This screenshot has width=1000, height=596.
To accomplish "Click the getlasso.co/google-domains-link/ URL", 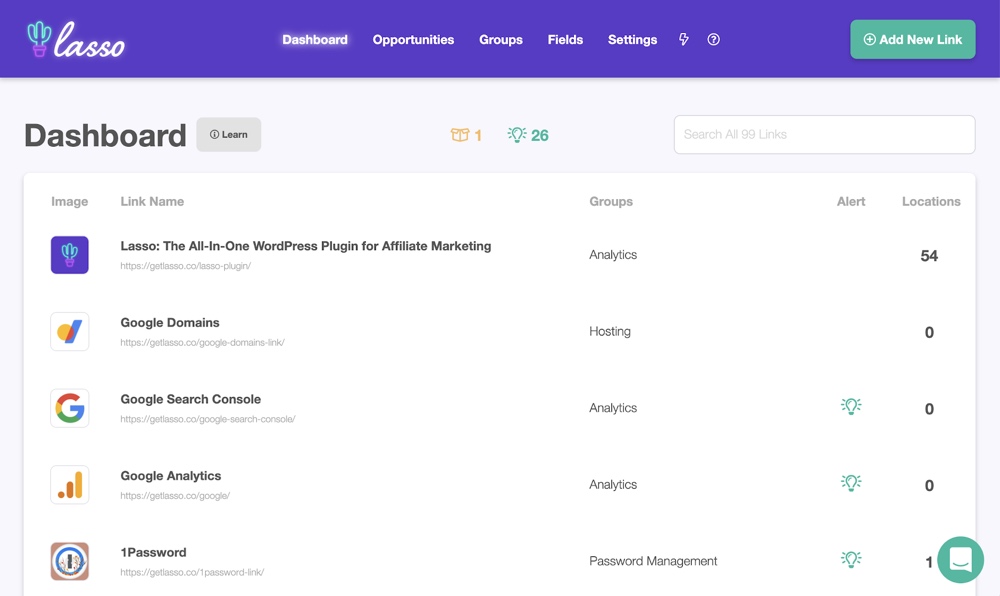I will (202, 342).
